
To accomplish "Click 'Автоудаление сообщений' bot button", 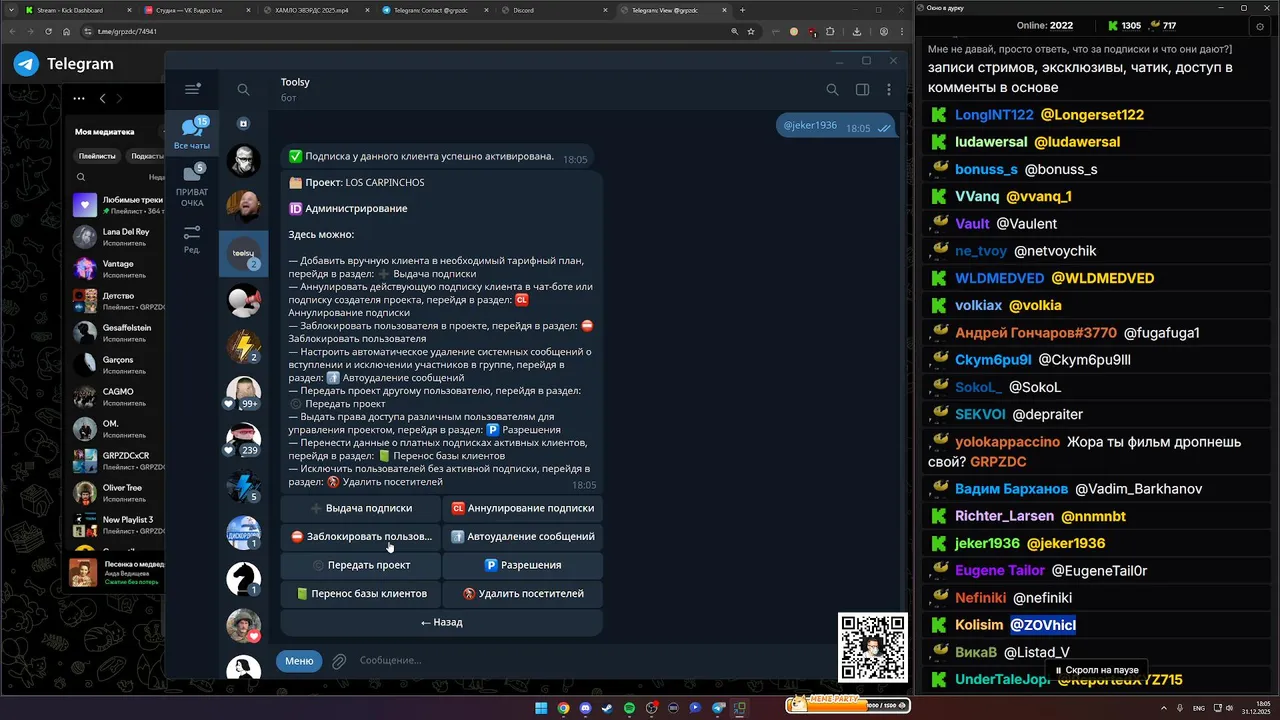I will (523, 536).
